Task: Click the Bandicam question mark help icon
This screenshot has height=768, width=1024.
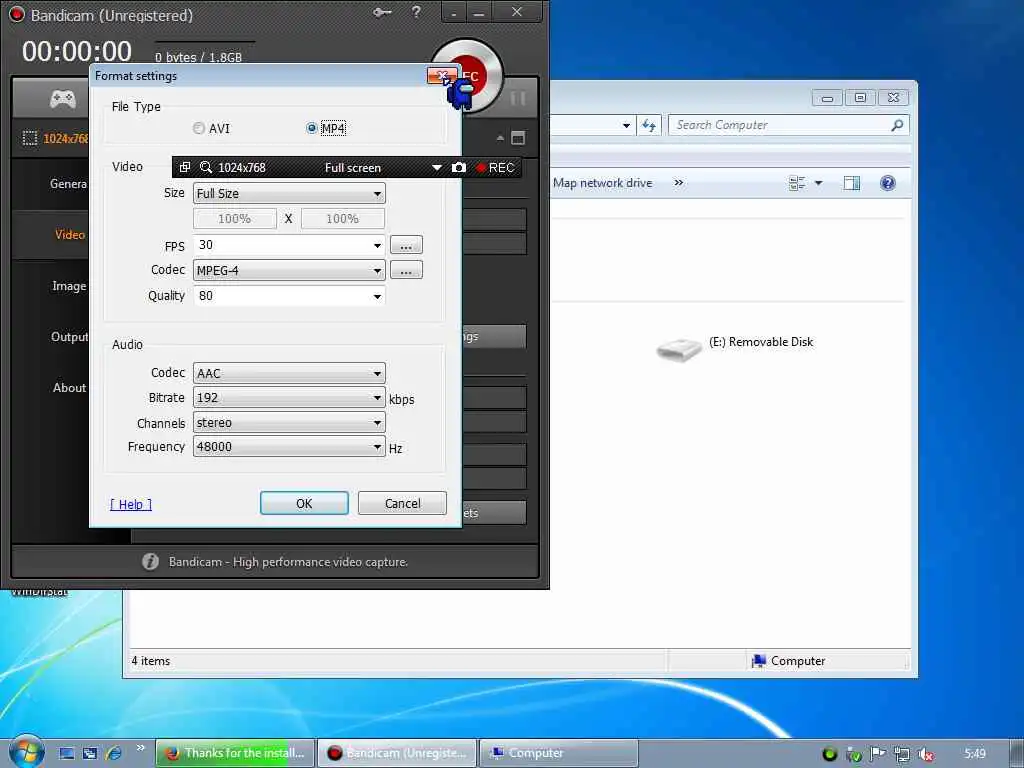Action: pos(416,12)
